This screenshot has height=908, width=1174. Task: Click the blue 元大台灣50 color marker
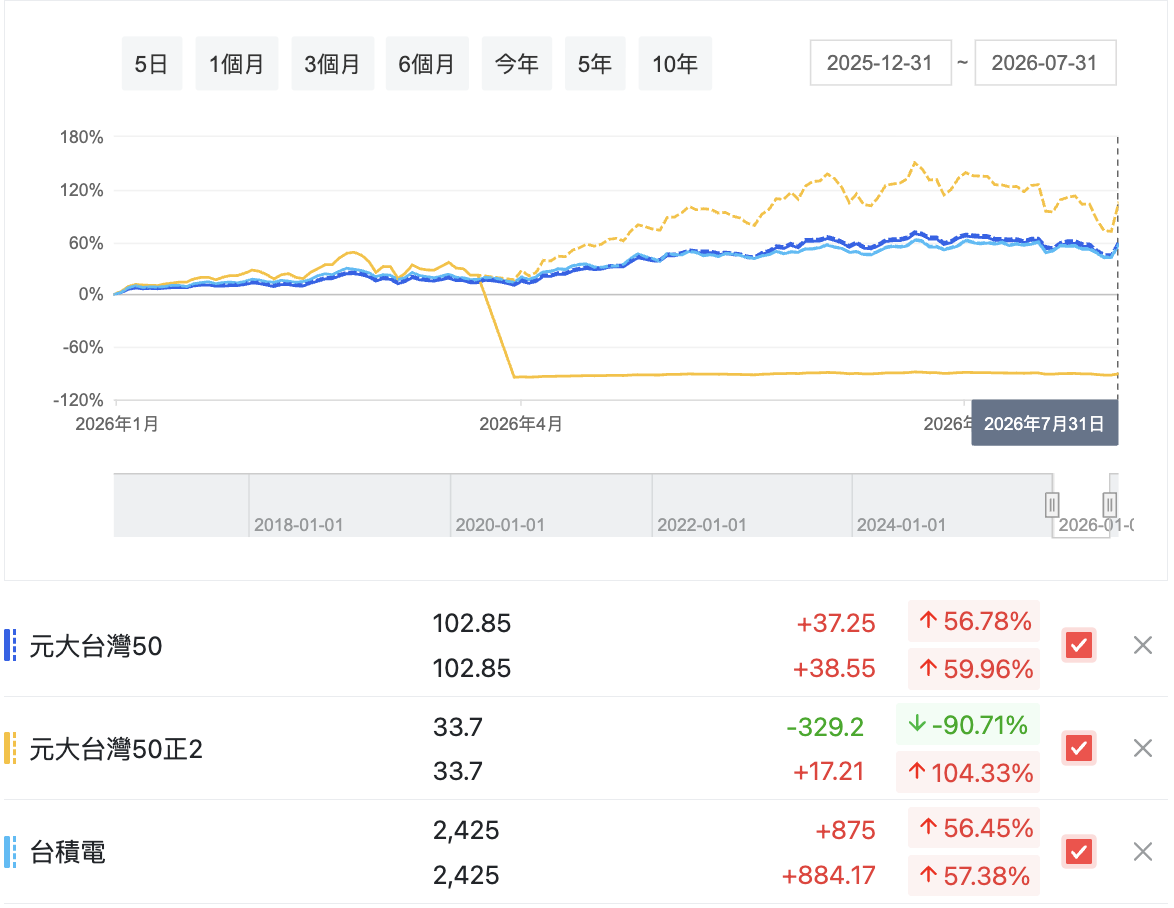pyautogui.click(x=10, y=645)
